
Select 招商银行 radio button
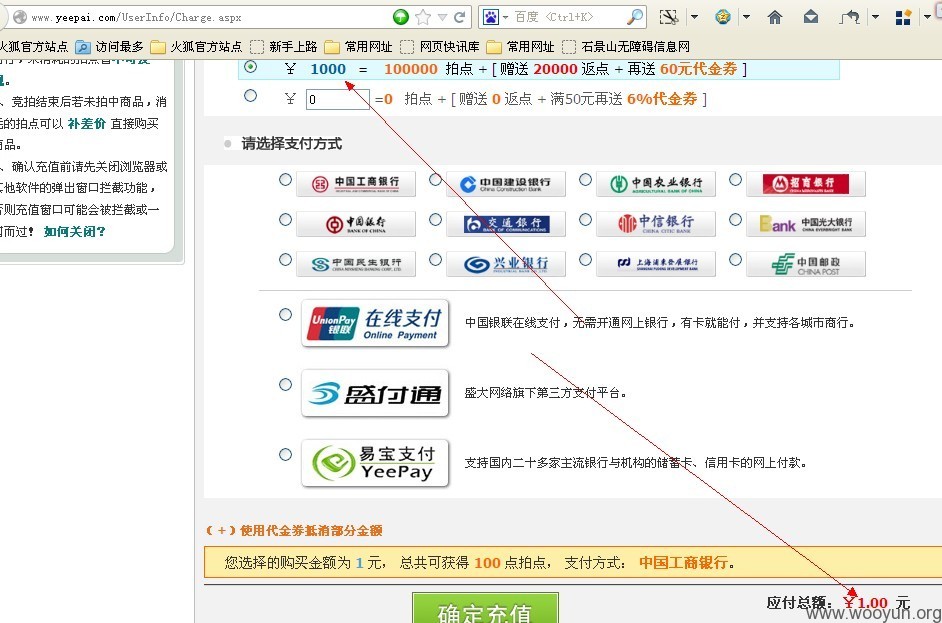pos(735,180)
